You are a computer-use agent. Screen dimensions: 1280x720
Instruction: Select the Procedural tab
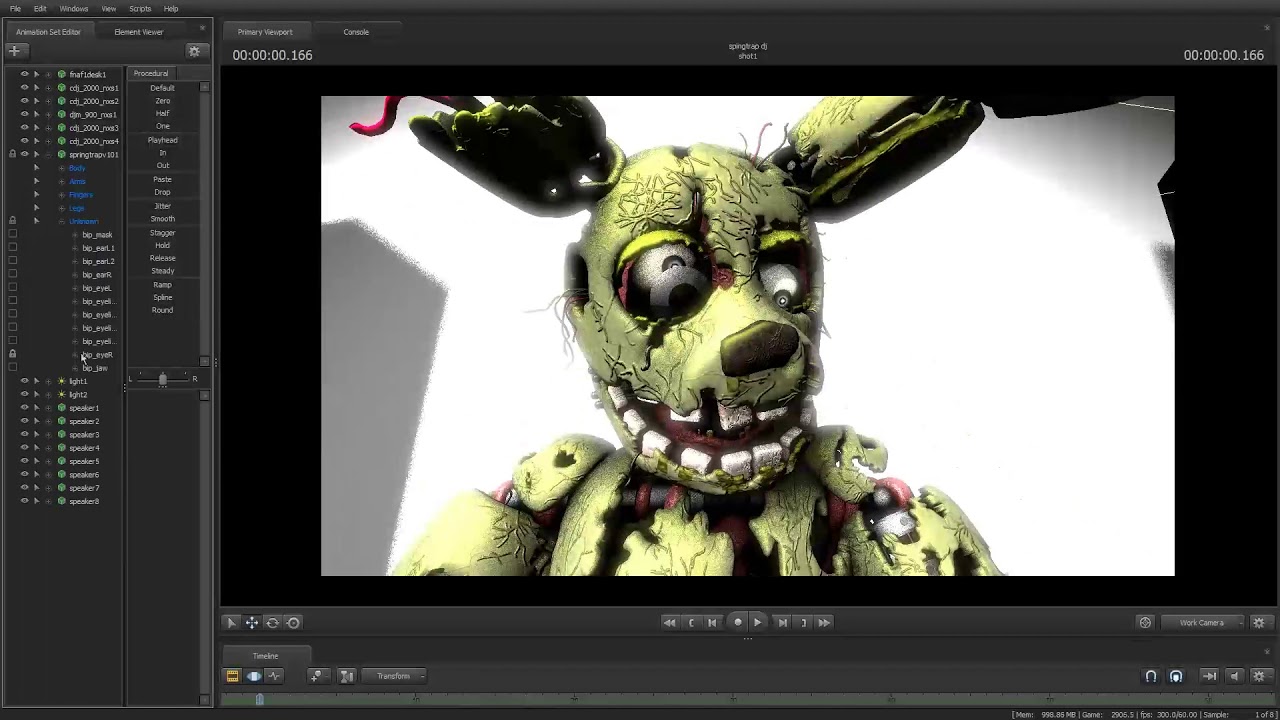[x=151, y=73]
